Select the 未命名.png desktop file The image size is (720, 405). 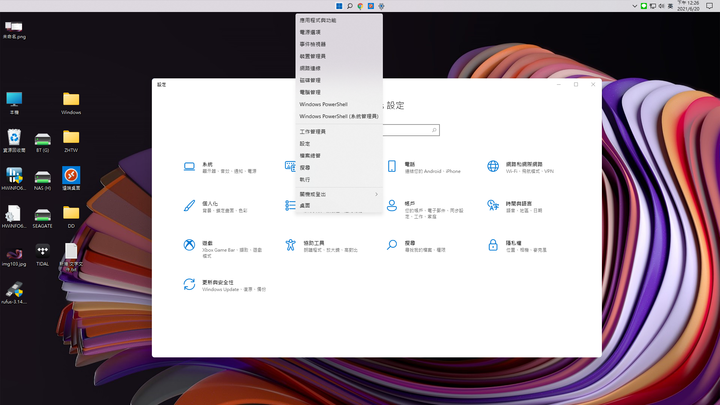(x=14, y=30)
